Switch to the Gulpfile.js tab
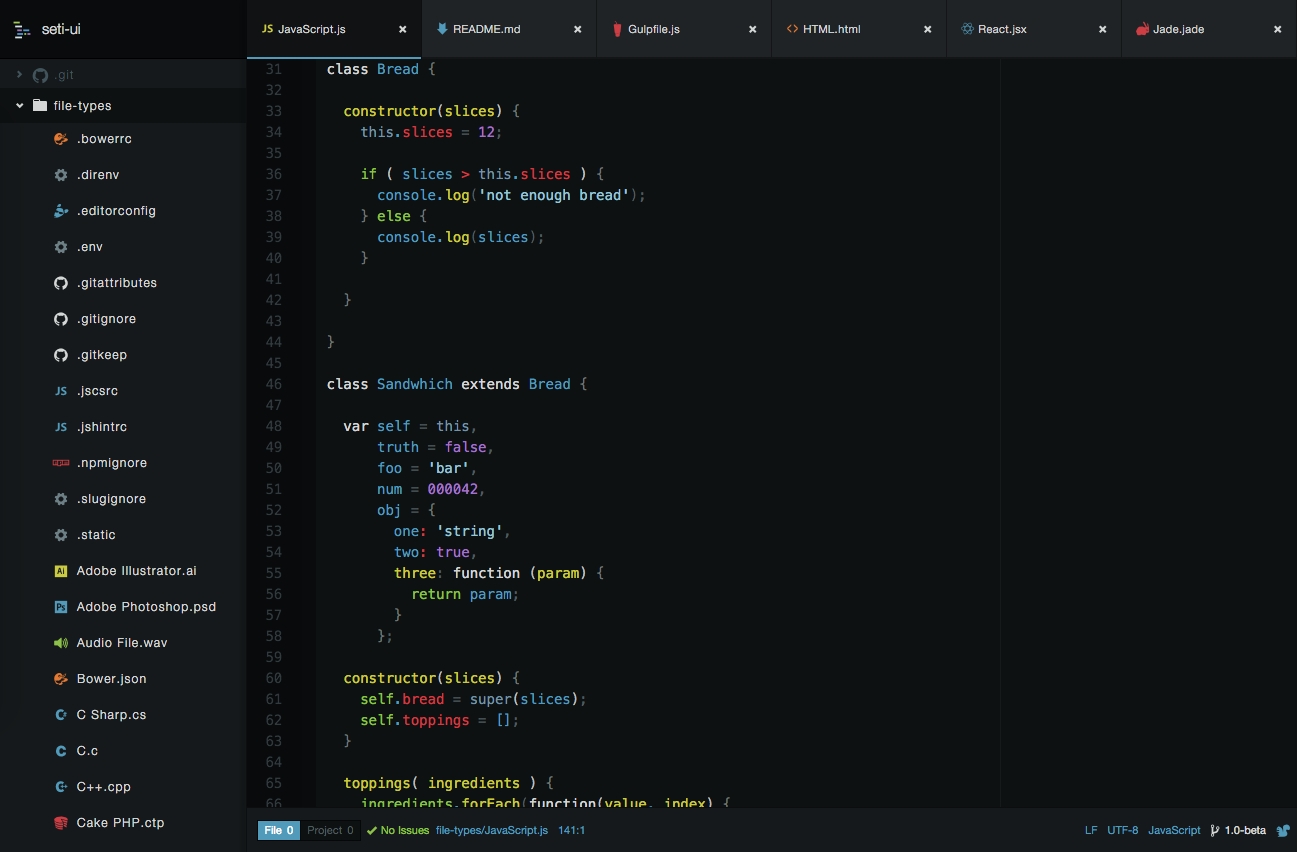 pyautogui.click(x=653, y=29)
